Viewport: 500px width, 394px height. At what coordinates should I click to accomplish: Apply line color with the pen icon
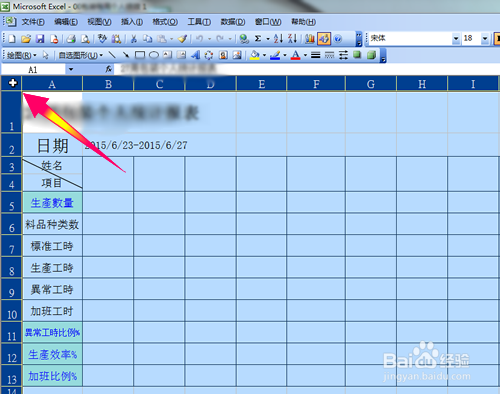coord(275,55)
